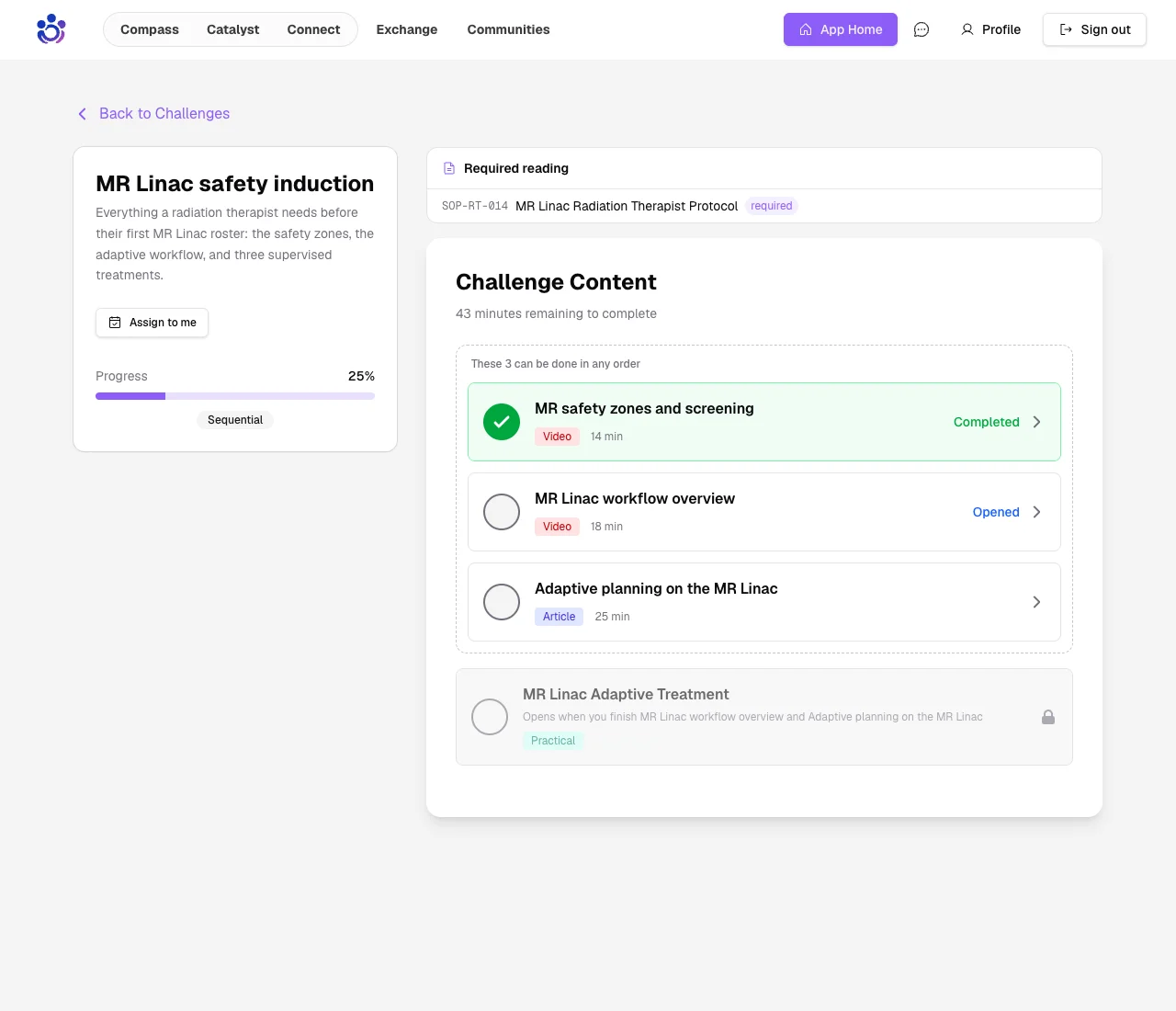Click the Completed status label
The width and height of the screenshot is (1176, 1011).
click(x=987, y=422)
